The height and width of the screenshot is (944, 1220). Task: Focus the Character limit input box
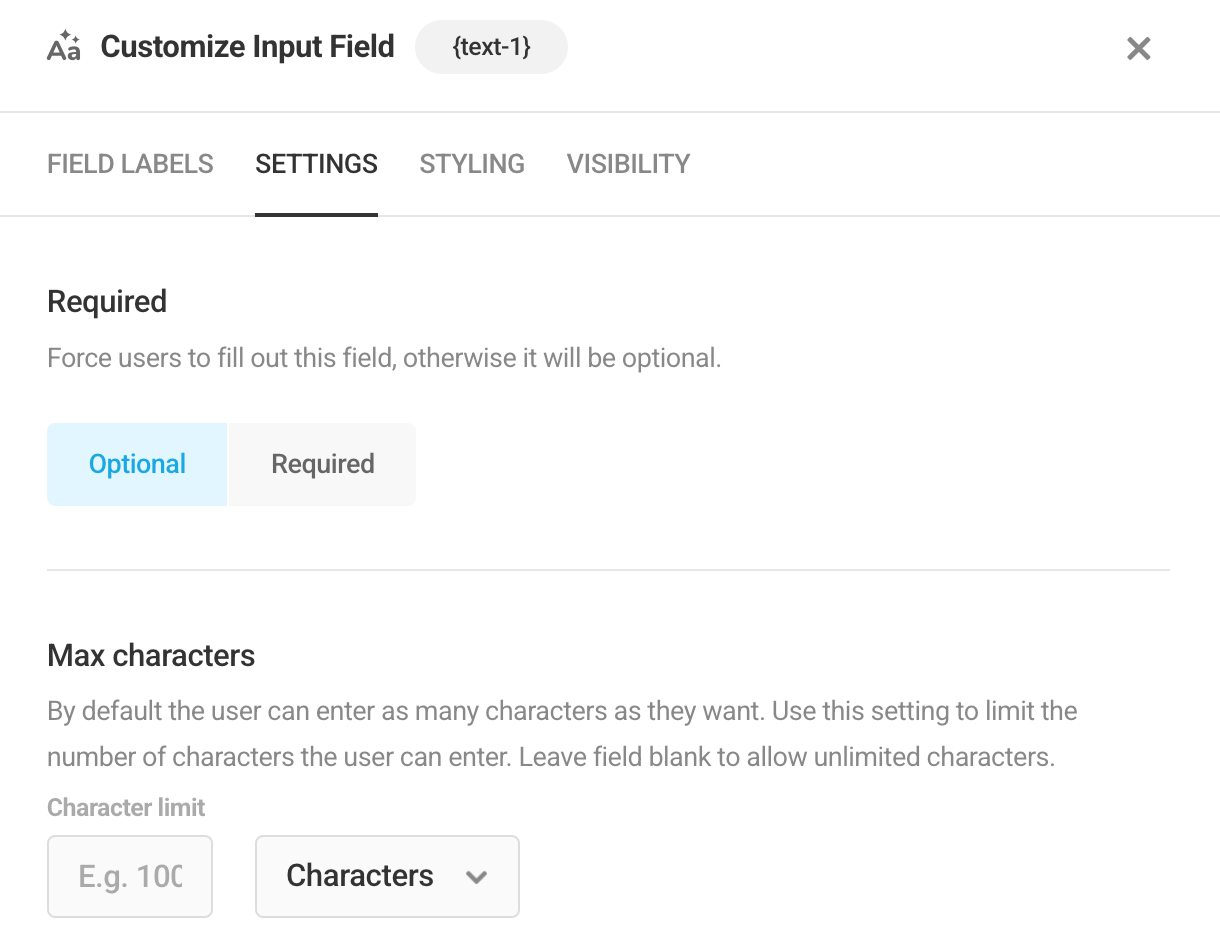click(130, 876)
